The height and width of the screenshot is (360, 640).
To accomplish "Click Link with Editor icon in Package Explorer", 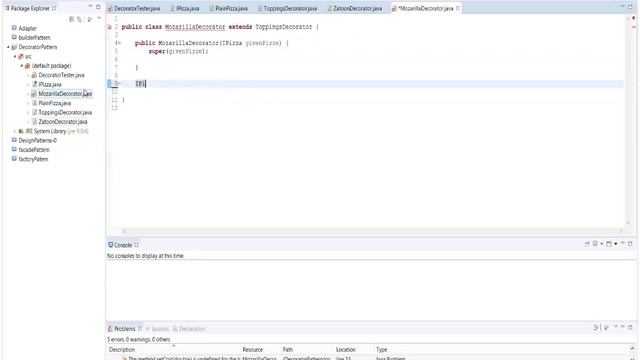I will (80, 19).
